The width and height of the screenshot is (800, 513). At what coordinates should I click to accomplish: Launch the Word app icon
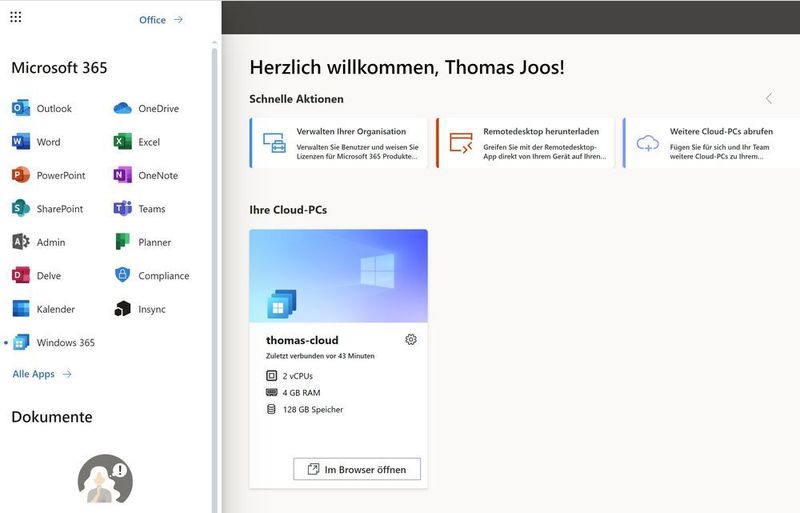(21, 142)
